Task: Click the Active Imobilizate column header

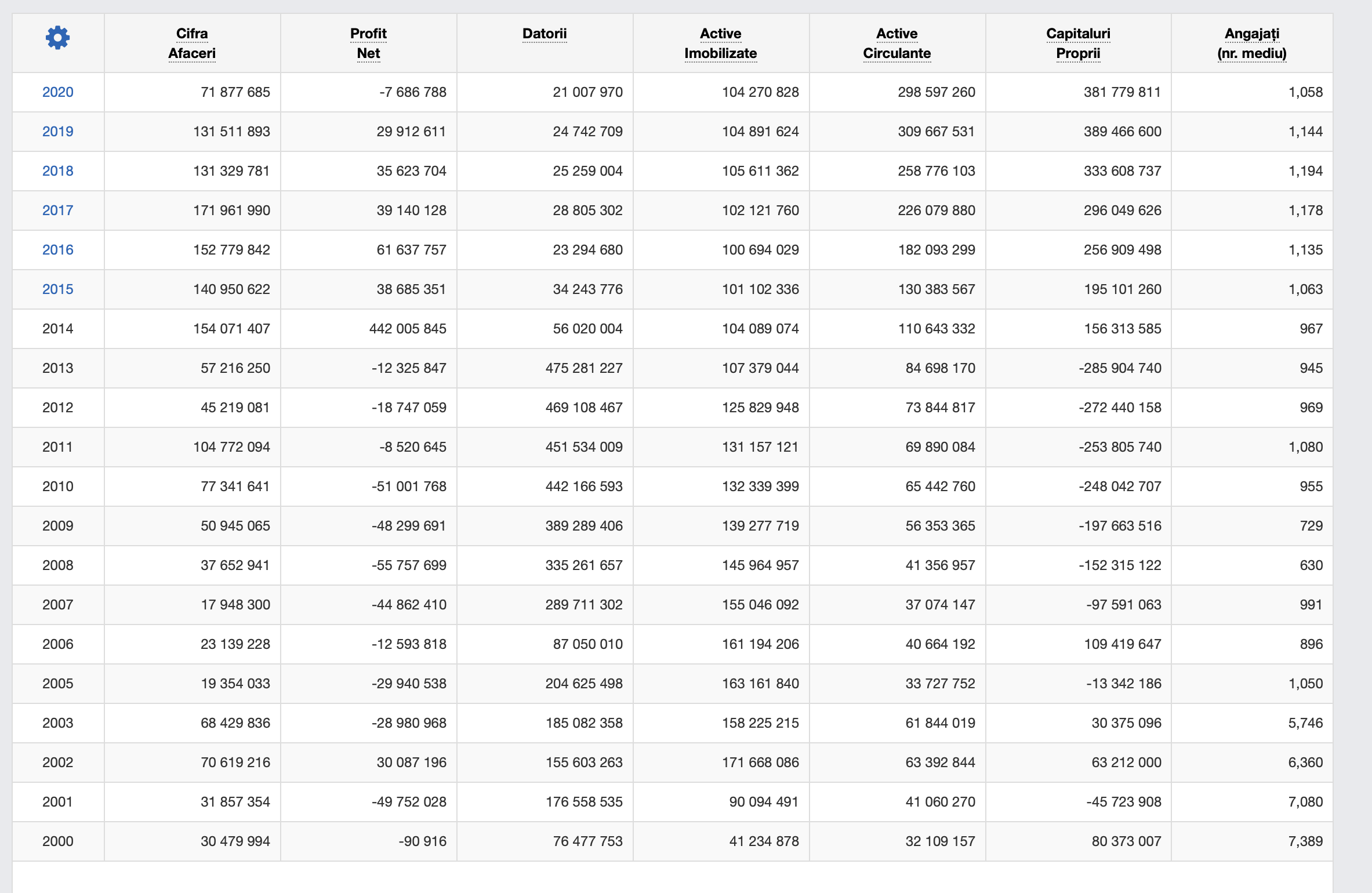Action: pyautogui.click(x=720, y=43)
